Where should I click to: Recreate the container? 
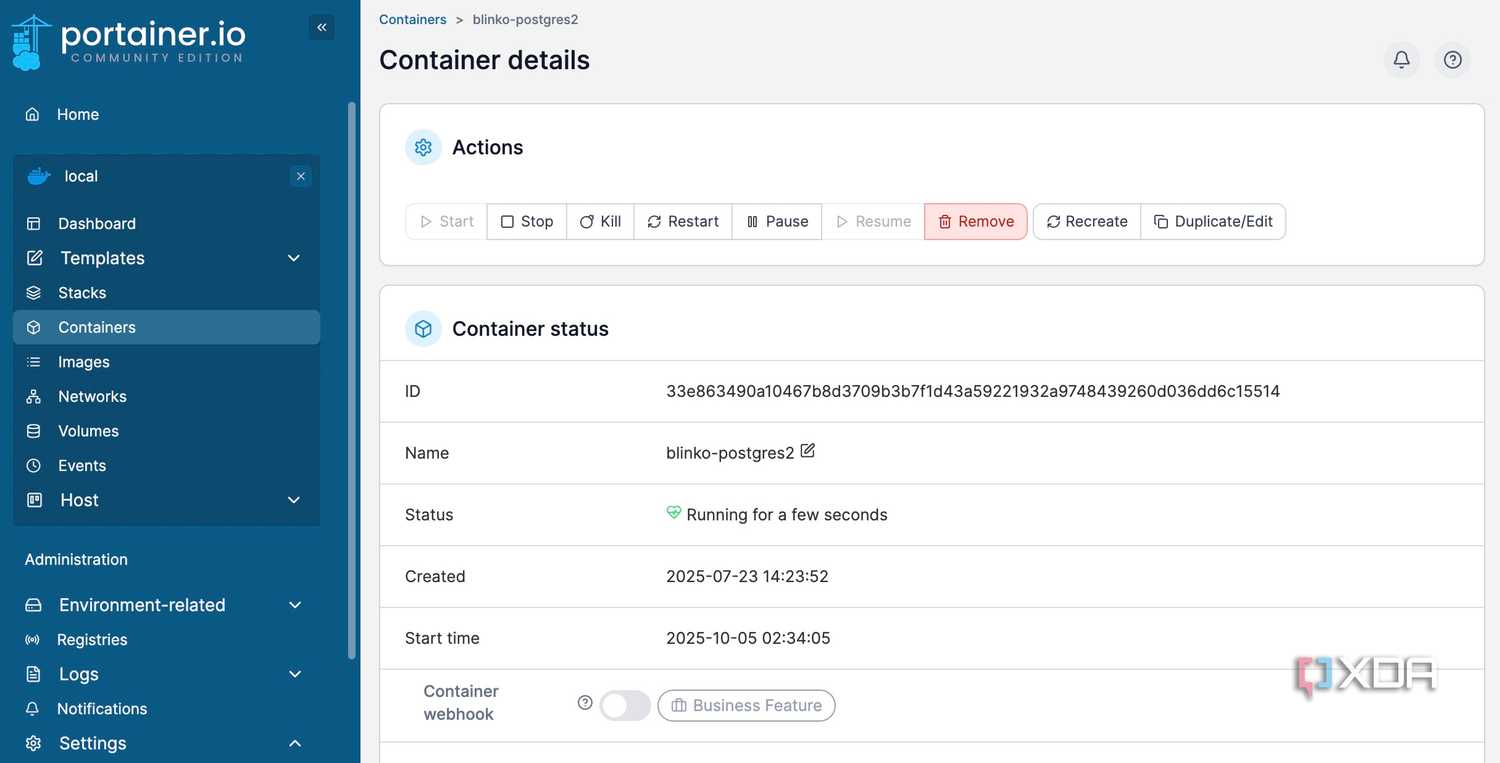[1087, 222]
